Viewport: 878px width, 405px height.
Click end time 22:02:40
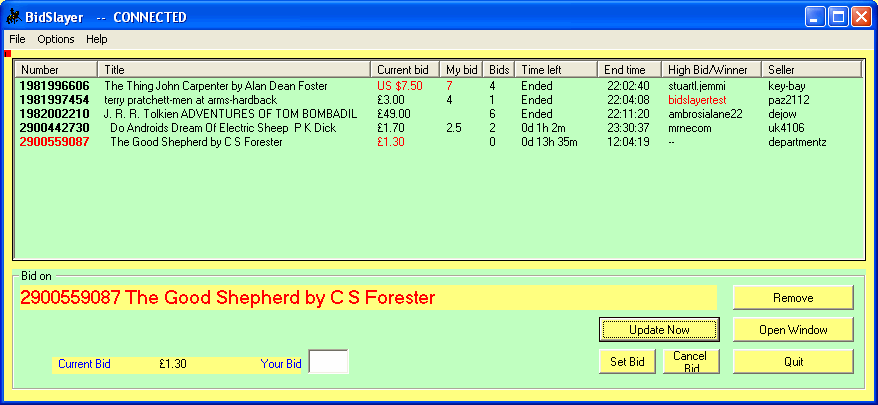tap(628, 86)
